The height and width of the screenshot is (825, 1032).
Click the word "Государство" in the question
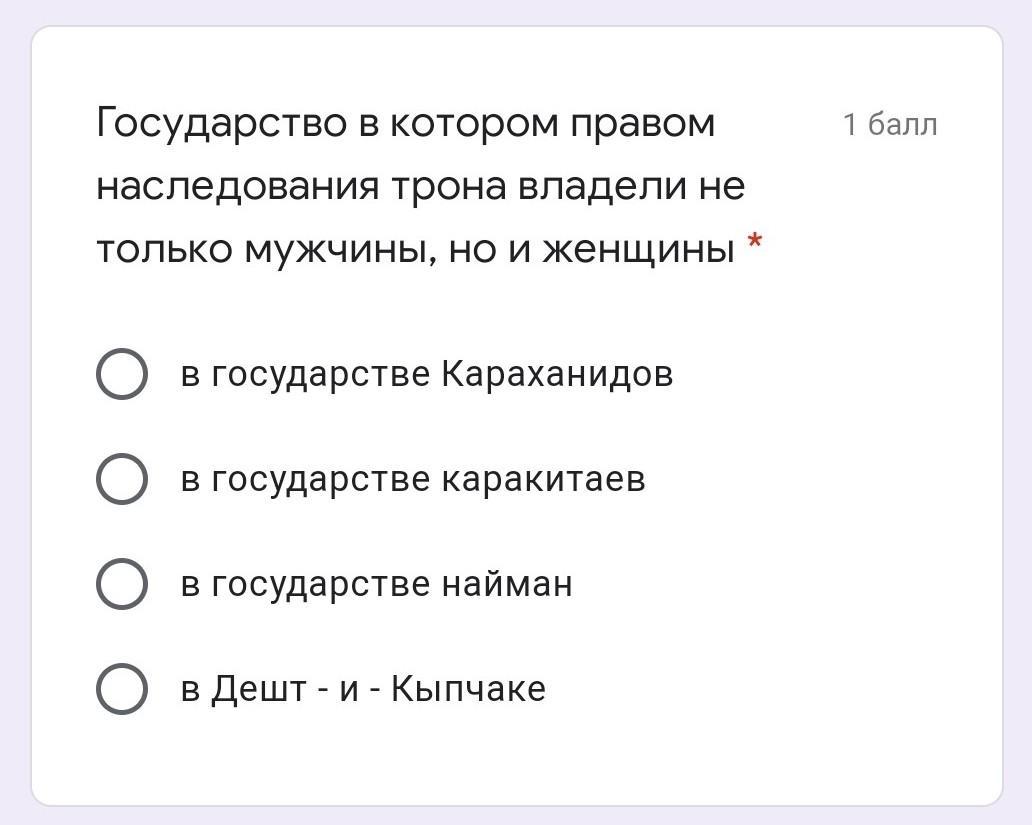(x=220, y=124)
